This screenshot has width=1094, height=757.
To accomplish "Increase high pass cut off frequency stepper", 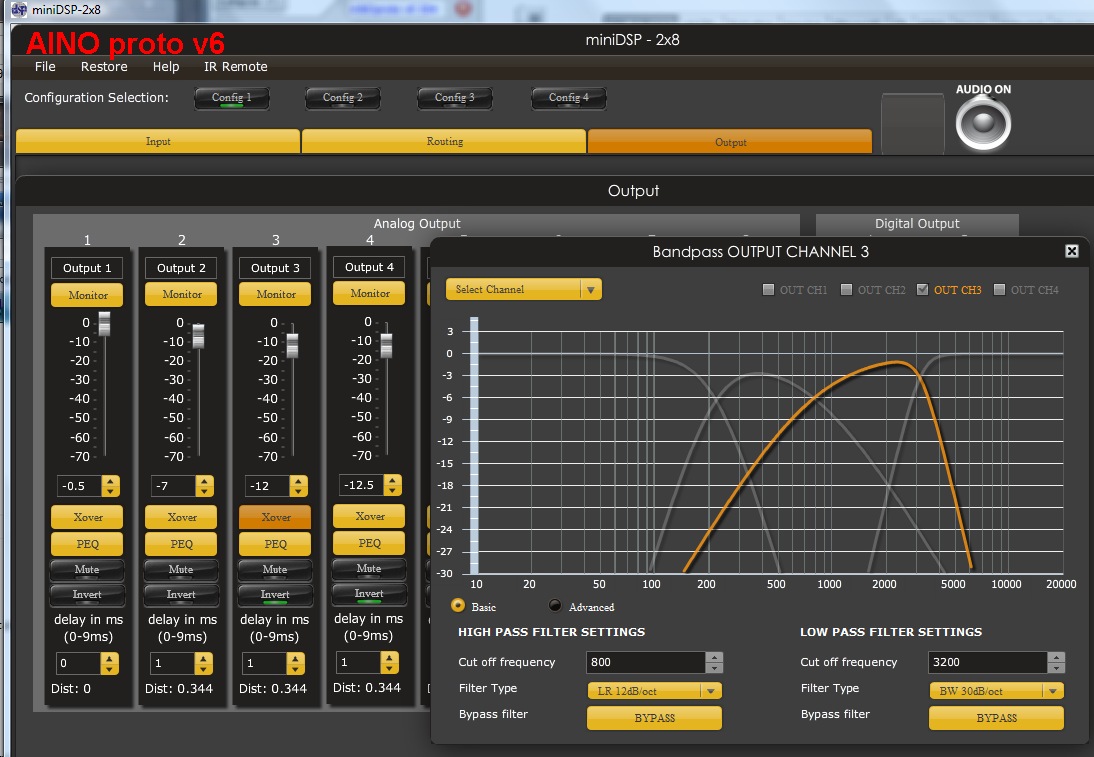I will [714, 657].
